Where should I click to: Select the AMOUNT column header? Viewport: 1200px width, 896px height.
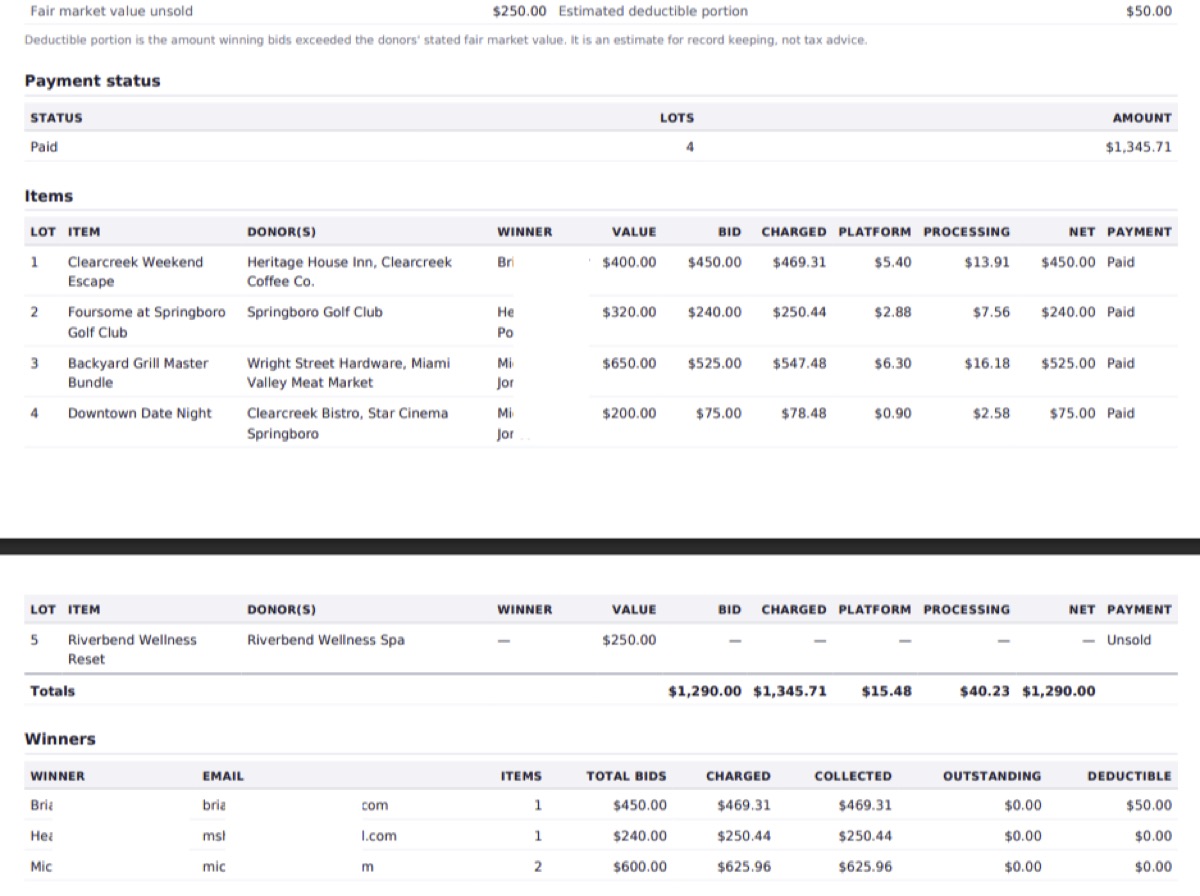(x=1142, y=118)
